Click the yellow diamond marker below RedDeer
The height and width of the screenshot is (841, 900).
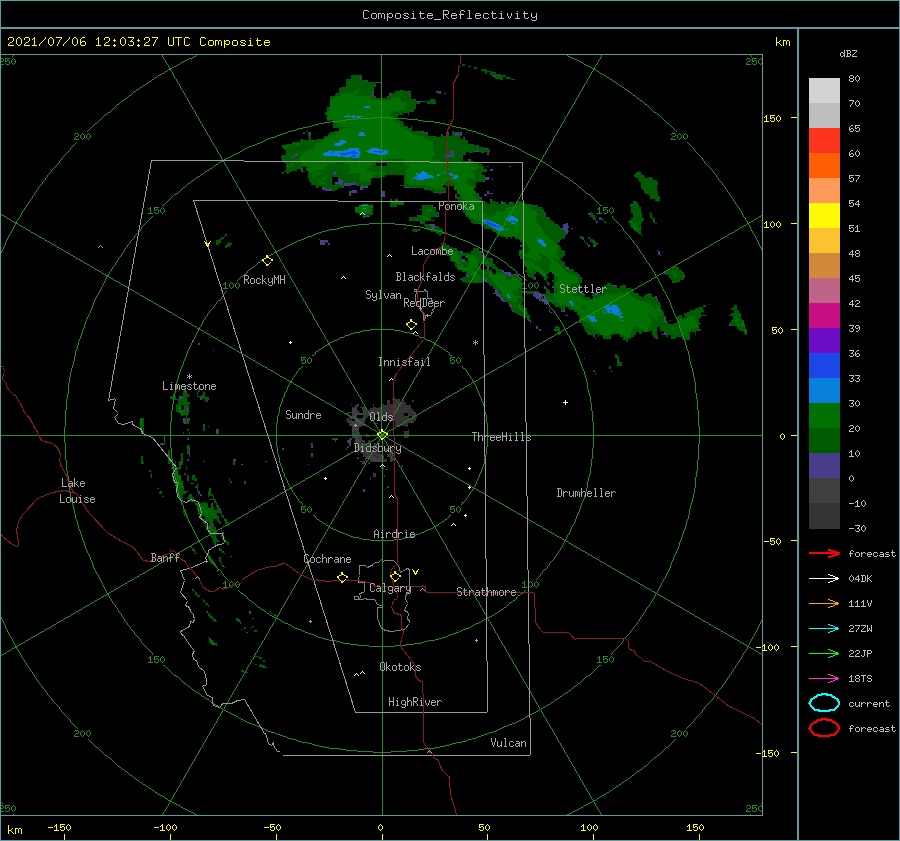pyautogui.click(x=412, y=325)
